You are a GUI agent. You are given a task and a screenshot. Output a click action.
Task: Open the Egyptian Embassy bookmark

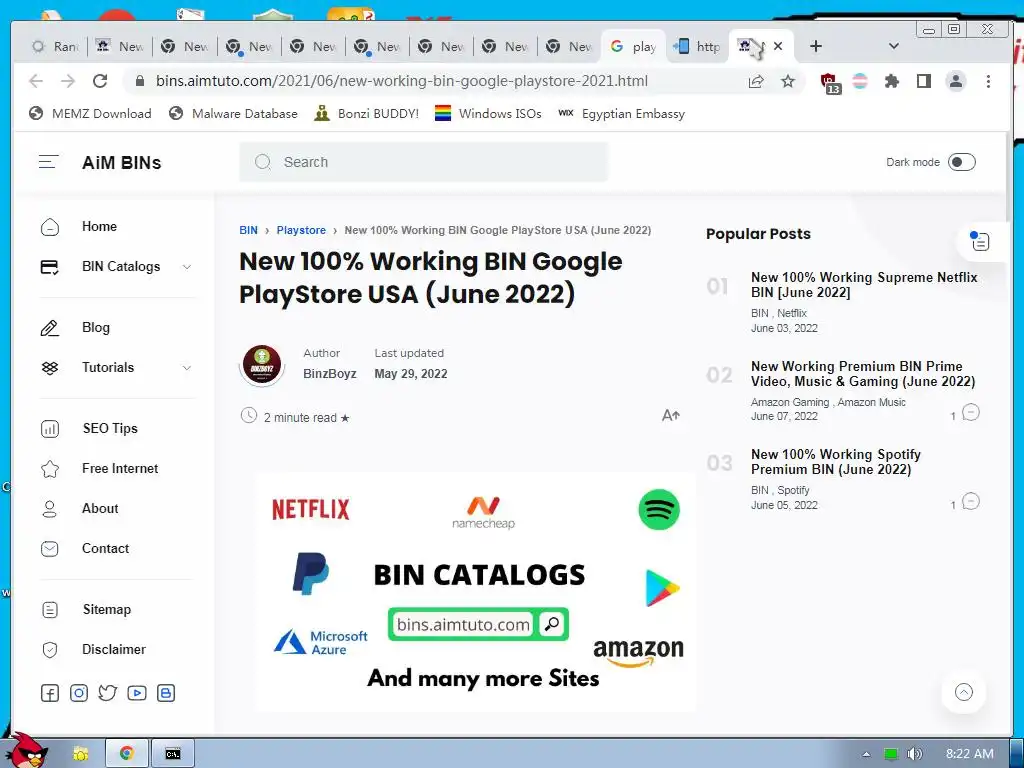coord(622,114)
